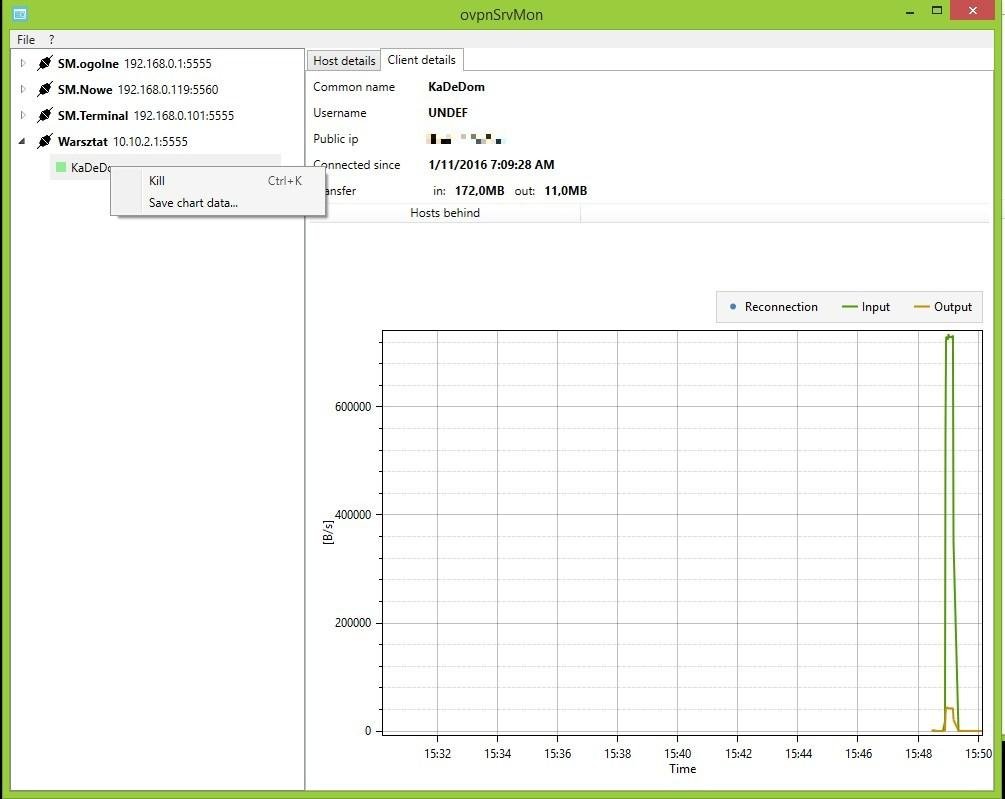
Task: Click the ovpnSrvMon app icon in title bar
Action: [x=20, y=13]
